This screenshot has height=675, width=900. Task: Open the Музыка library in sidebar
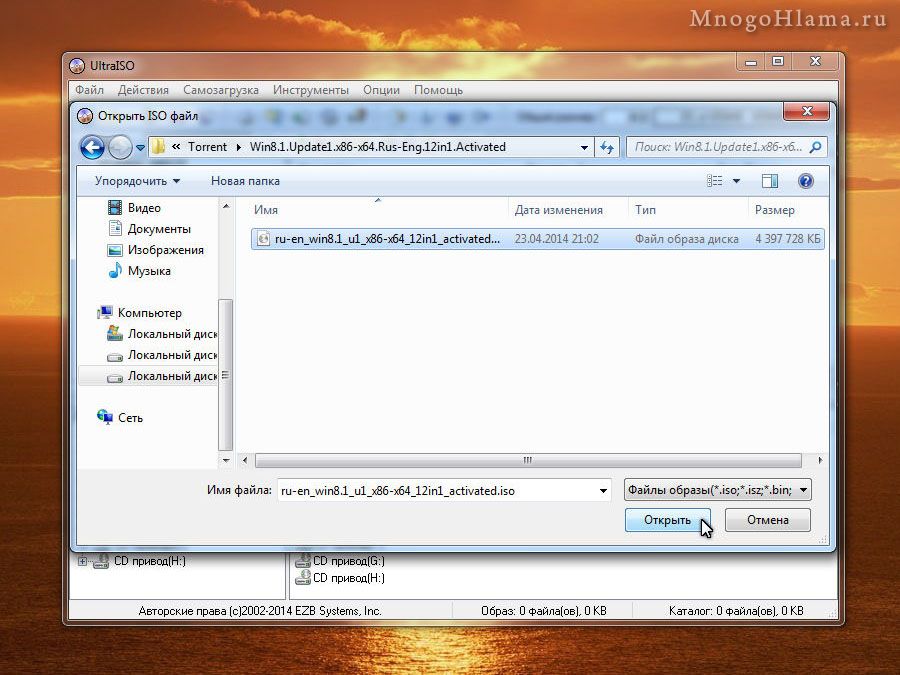point(148,271)
